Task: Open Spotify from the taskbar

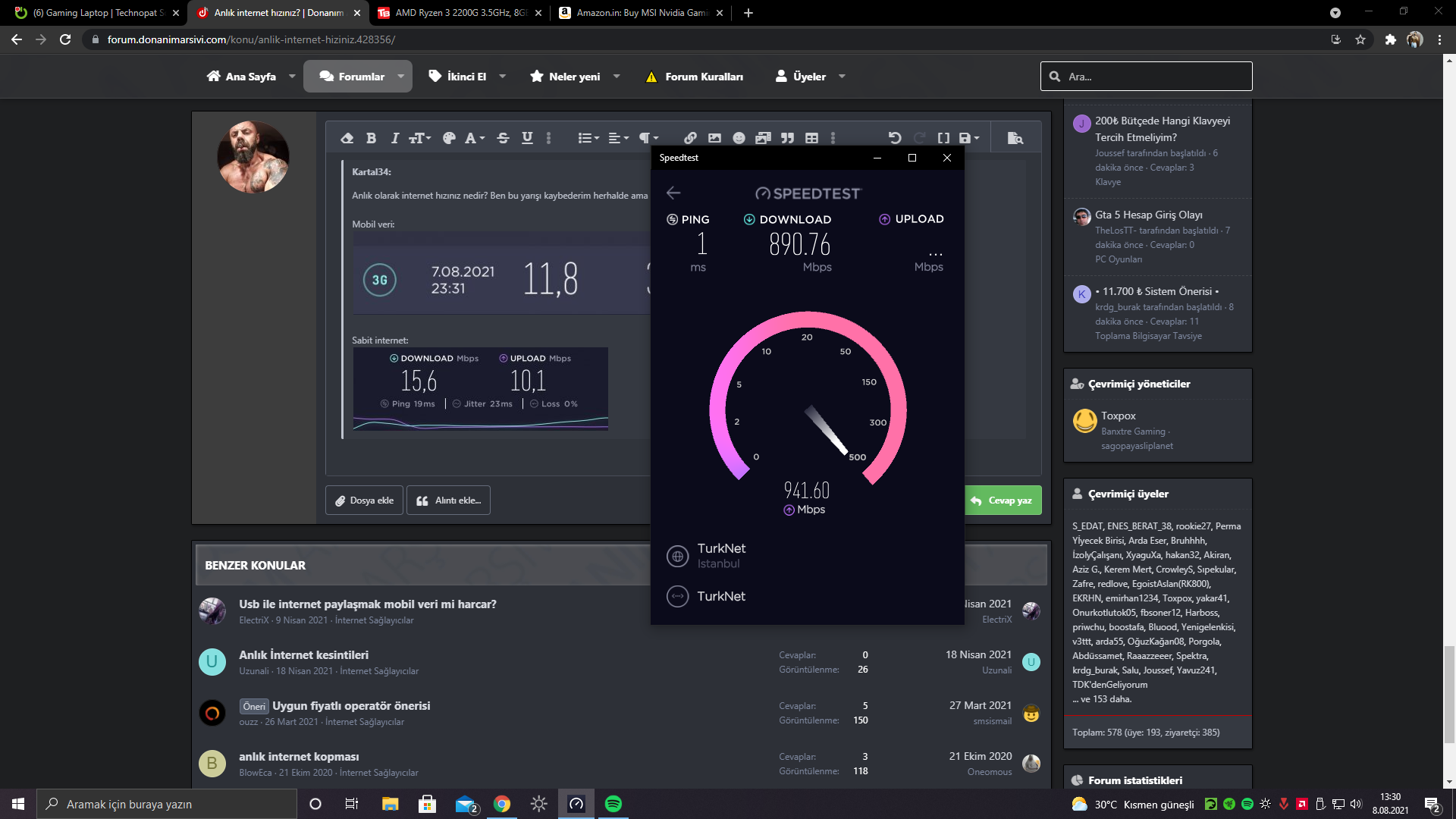Action: click(613, 804)
